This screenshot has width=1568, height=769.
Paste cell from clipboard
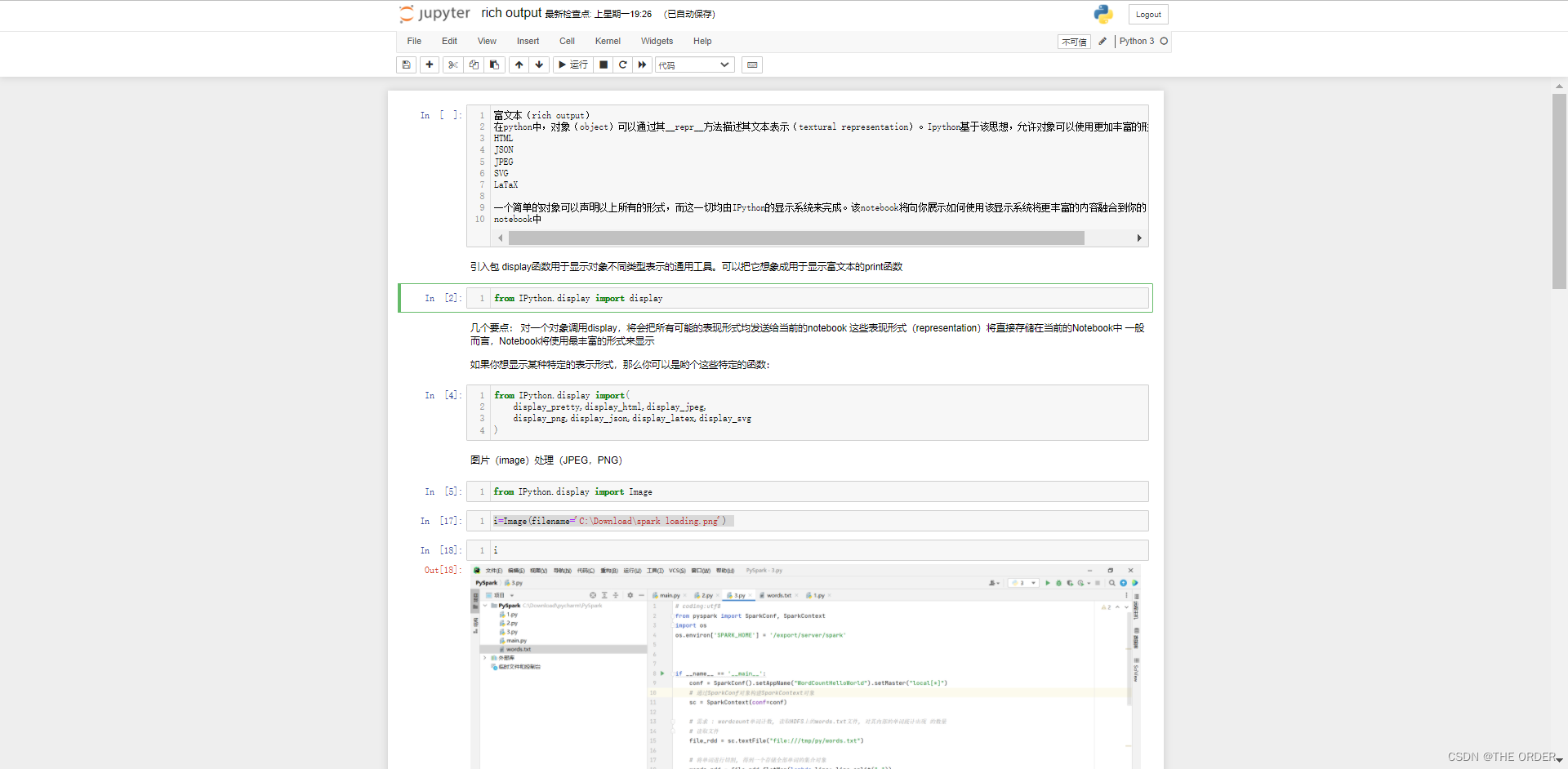(x=494, y=64)
